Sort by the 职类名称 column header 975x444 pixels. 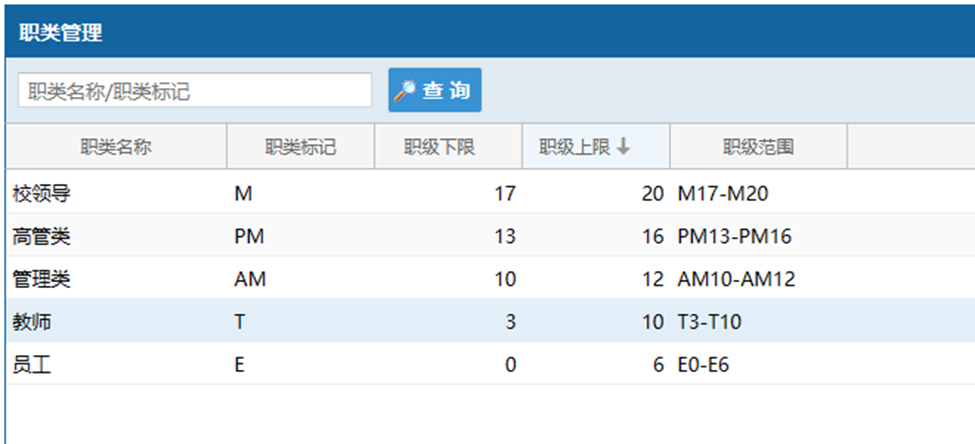116,147
